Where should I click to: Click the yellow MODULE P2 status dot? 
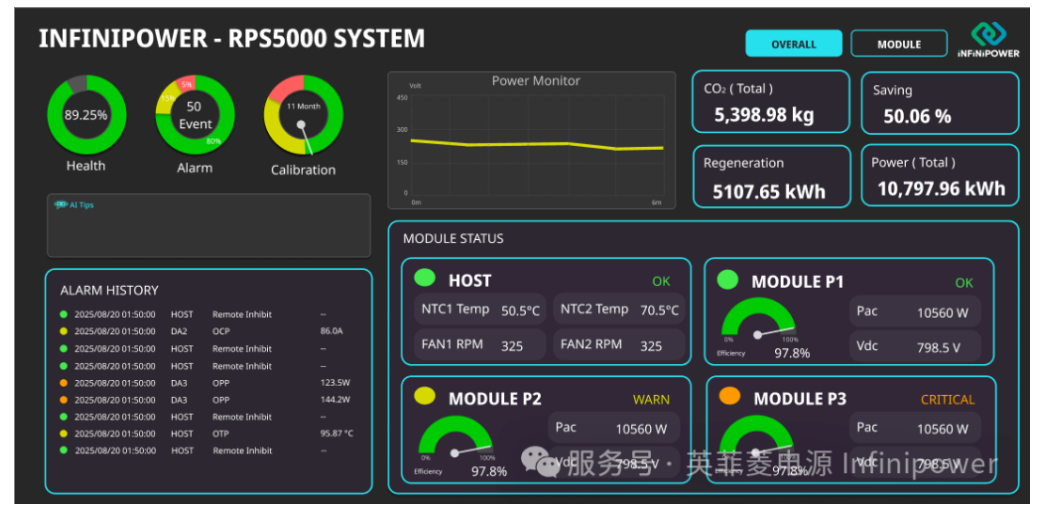click(x=425, y=397)
